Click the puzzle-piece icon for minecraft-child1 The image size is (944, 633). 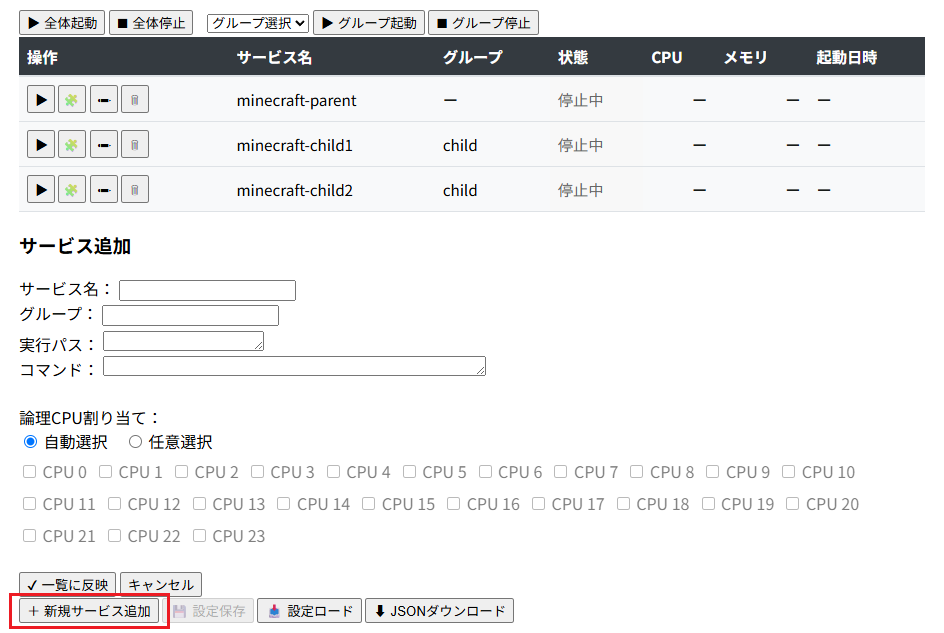71,144
